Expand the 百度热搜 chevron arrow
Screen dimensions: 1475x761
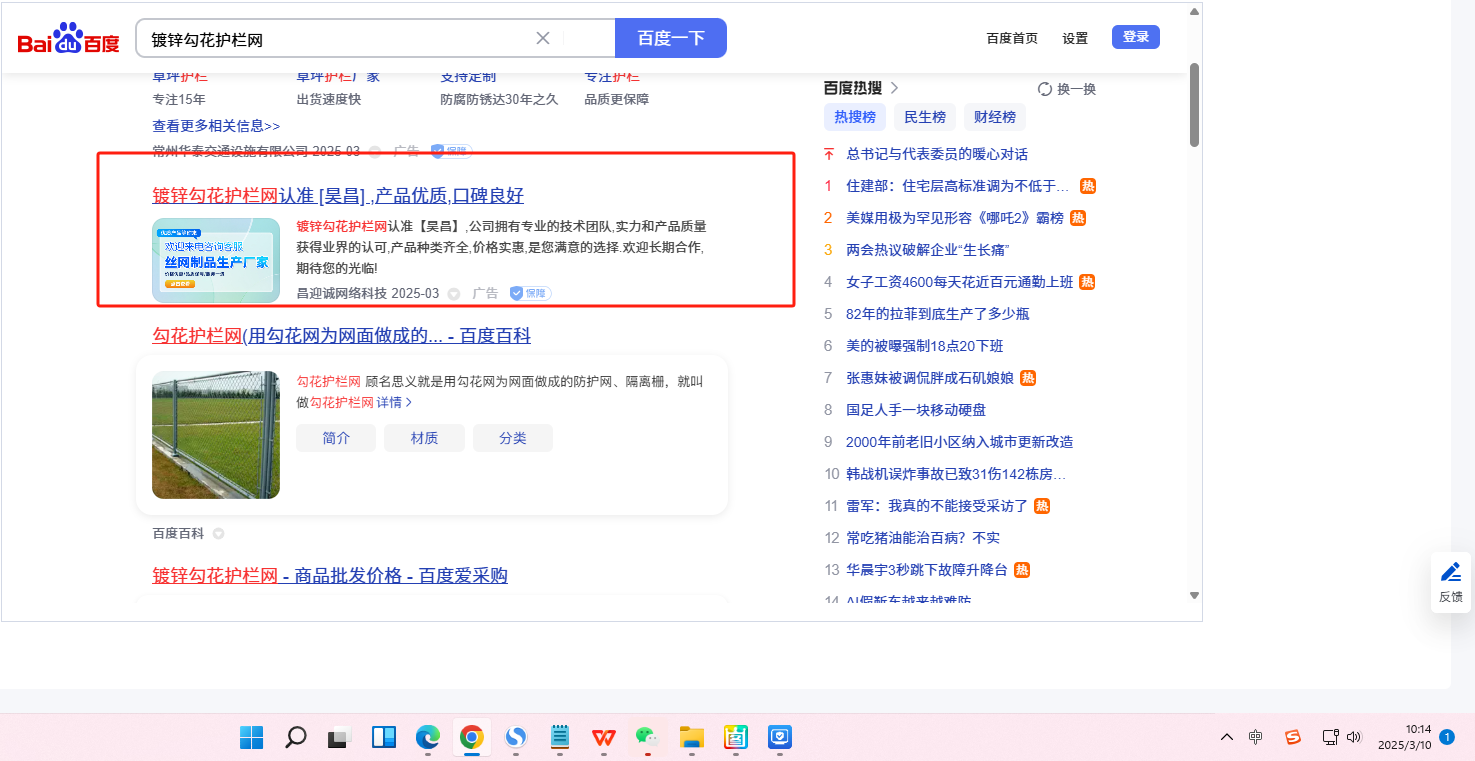894,88
